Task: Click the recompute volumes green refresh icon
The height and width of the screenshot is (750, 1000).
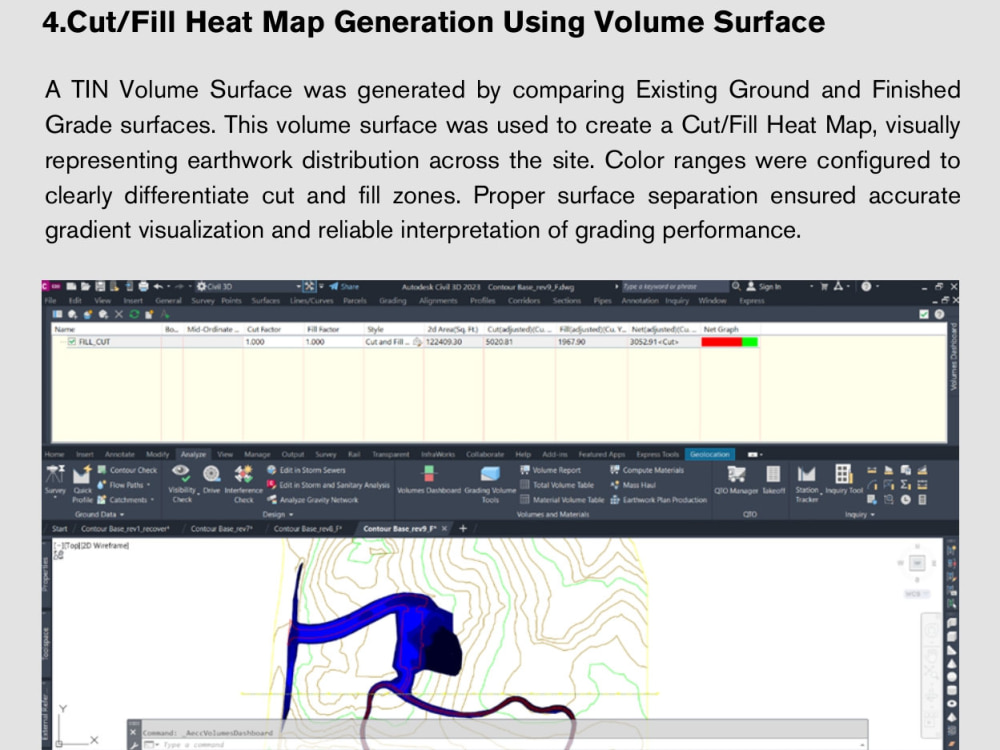Action: [134, 314]
